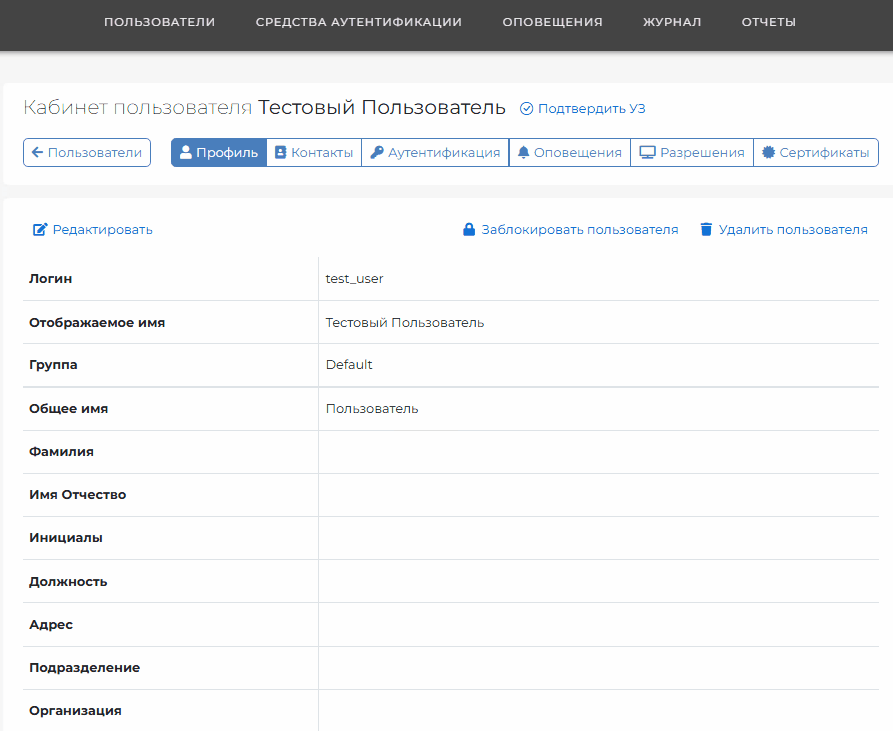Click the test_user login value
Viewport: 893px width, 731px height.
354,279
